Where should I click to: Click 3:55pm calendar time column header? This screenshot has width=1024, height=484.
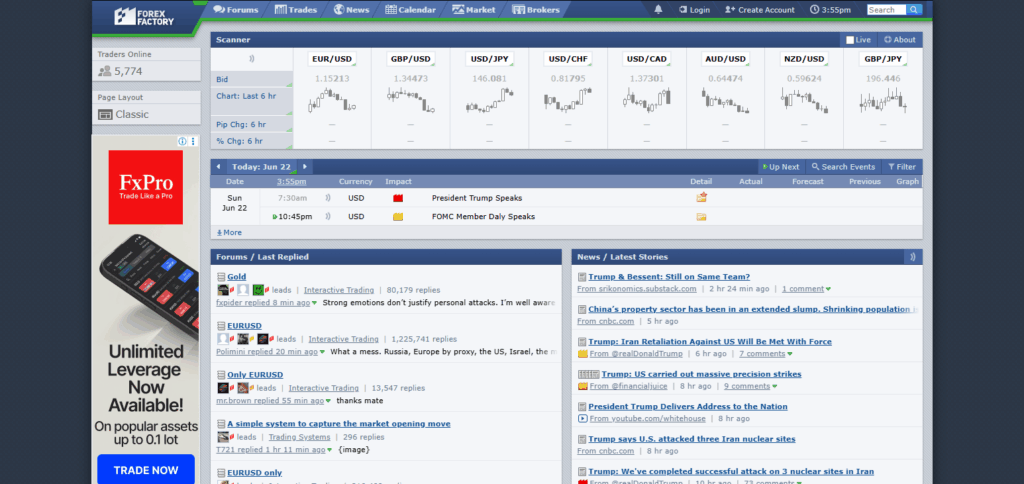291,182
